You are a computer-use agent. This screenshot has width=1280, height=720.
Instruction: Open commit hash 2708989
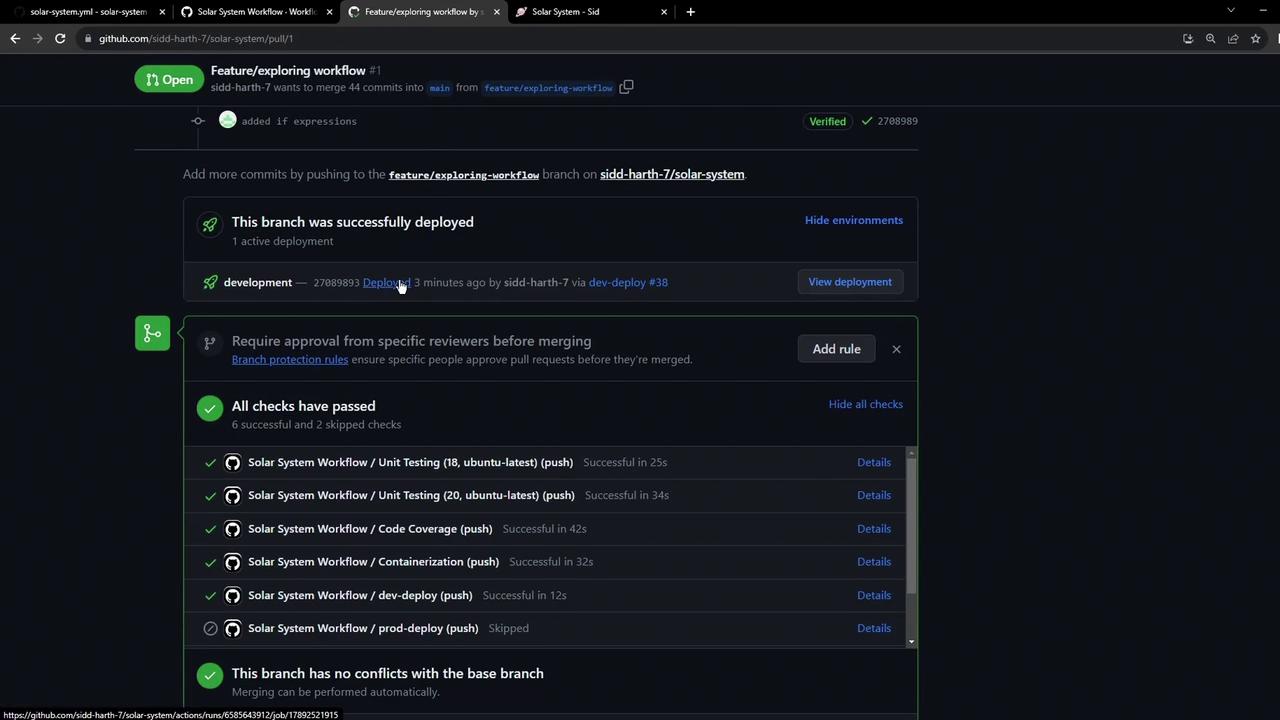click(x=897, y=121)
